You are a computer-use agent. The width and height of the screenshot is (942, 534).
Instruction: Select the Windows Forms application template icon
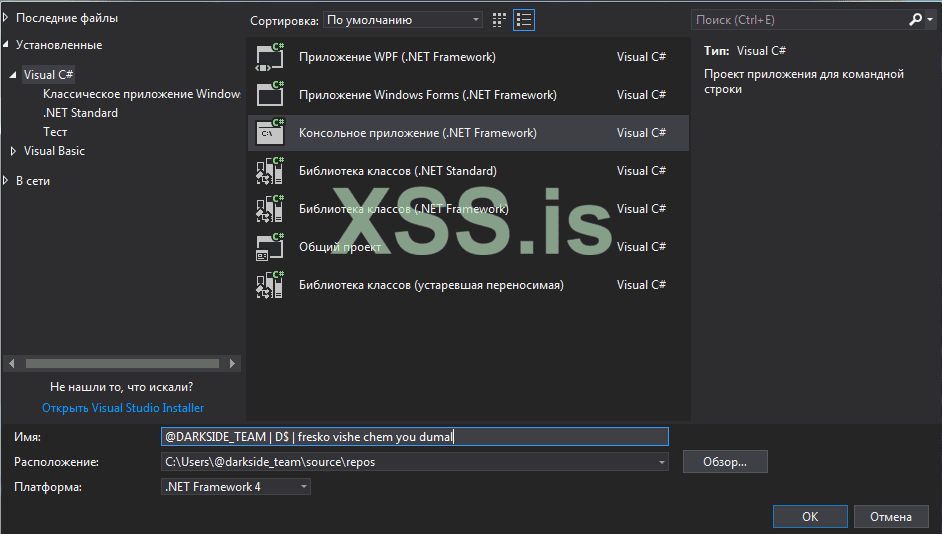pyautogui.click(x=270, y=95)
